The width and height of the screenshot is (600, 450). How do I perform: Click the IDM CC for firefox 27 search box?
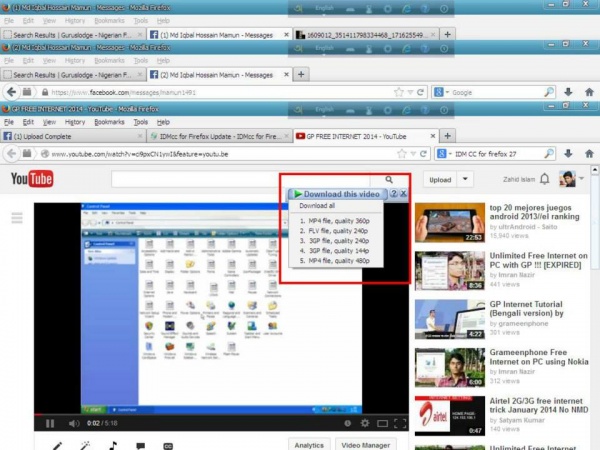(497, 154)
